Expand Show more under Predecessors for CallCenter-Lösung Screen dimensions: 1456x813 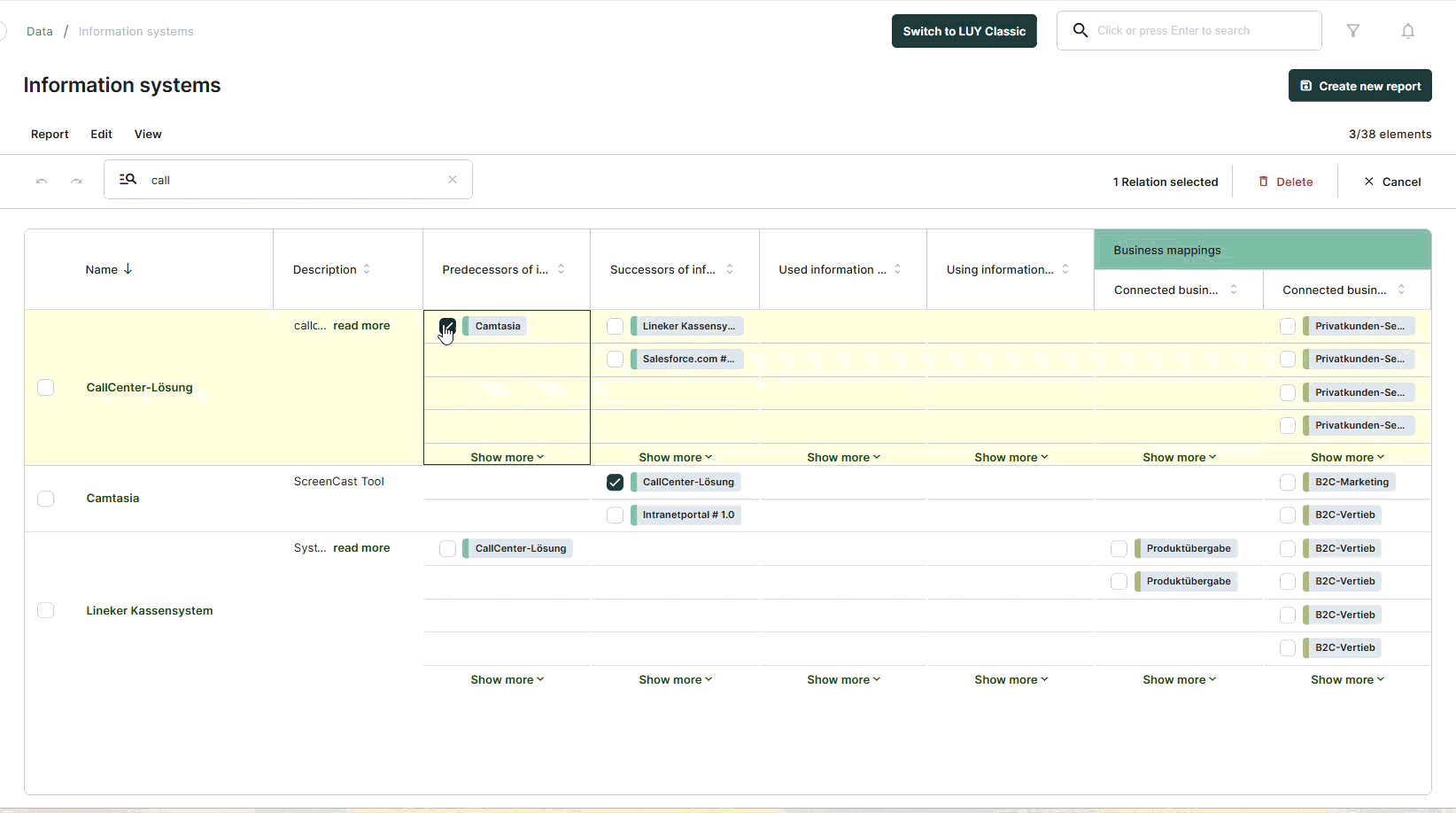tap(507, 457)
